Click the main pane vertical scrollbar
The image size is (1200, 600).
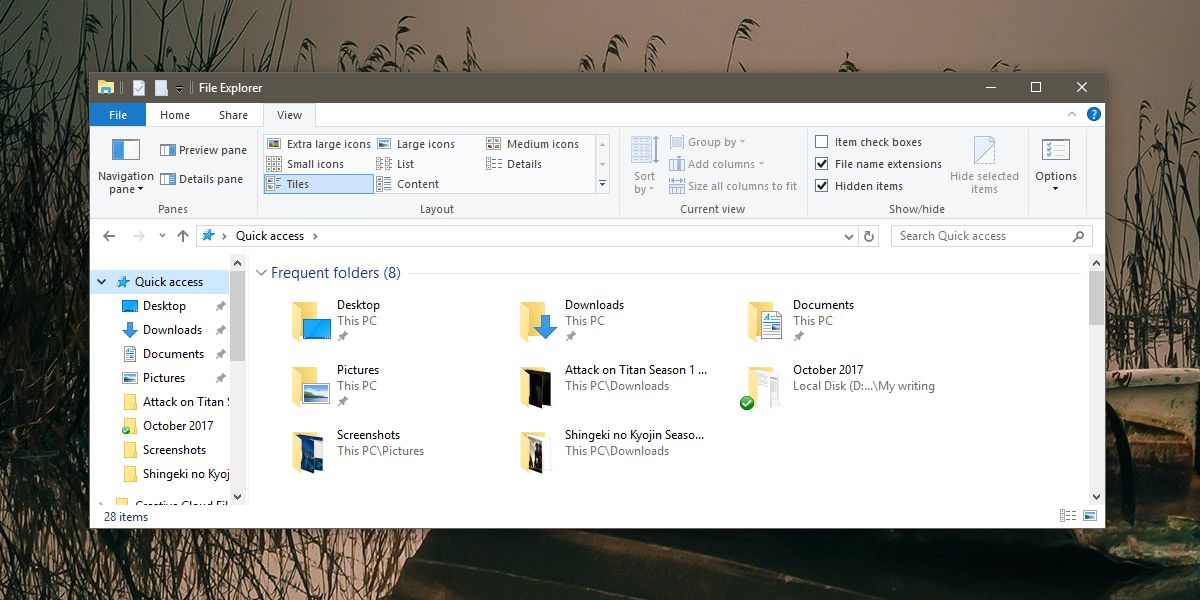[x=1096, y=380]
